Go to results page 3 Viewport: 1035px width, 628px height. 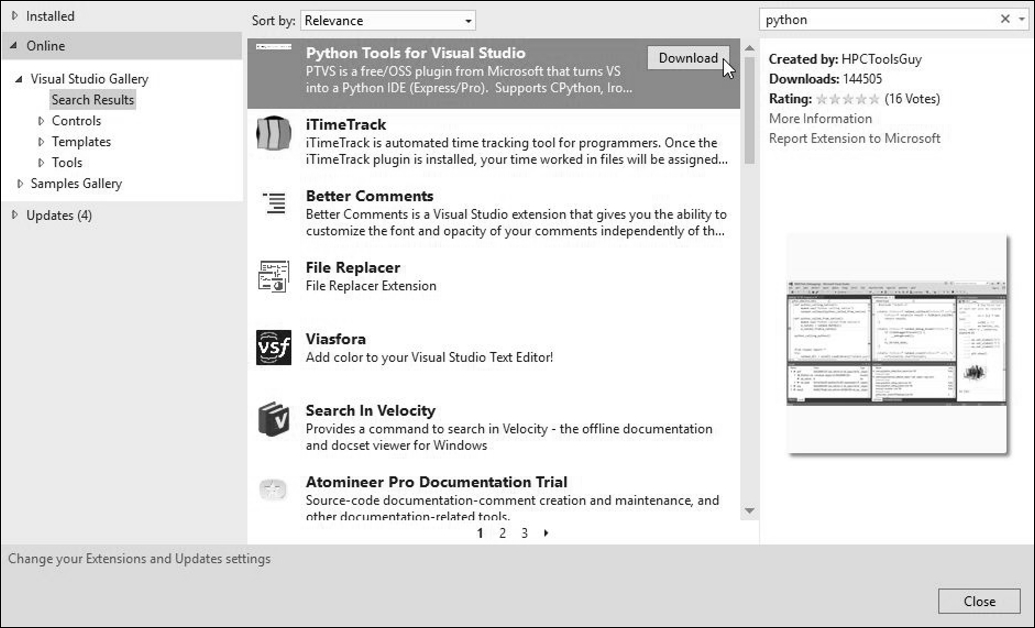524,533
